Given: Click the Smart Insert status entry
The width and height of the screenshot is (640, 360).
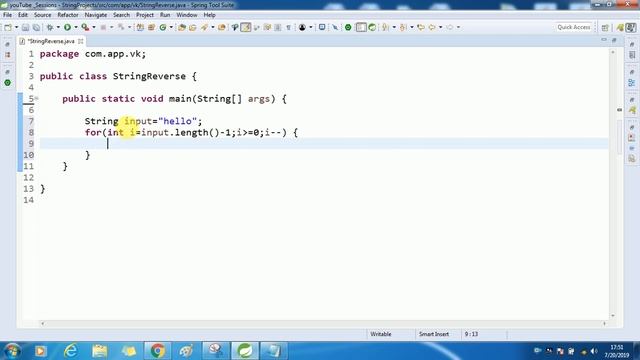Looking at the screenshot, I should point(434,334).
